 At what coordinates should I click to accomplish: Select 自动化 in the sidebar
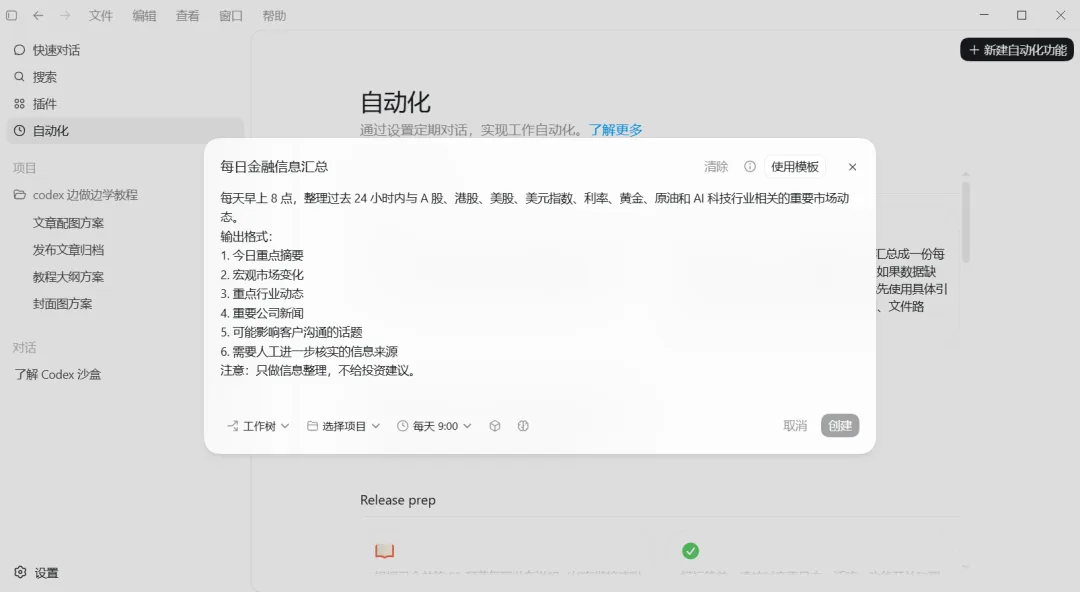coord(125,130)
